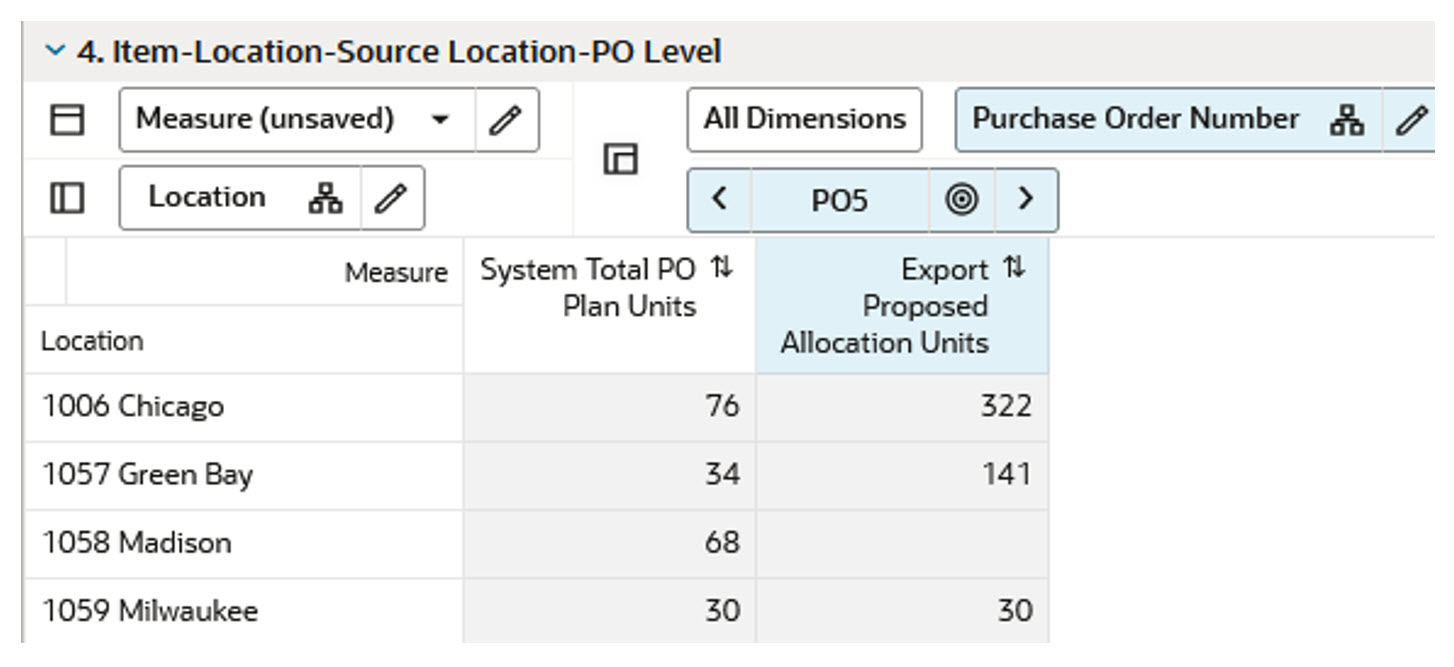Viewport: 1454px width, 667px height.
Task: Click the pencil icon beside Purchase Order Number
Action: 1414,119
